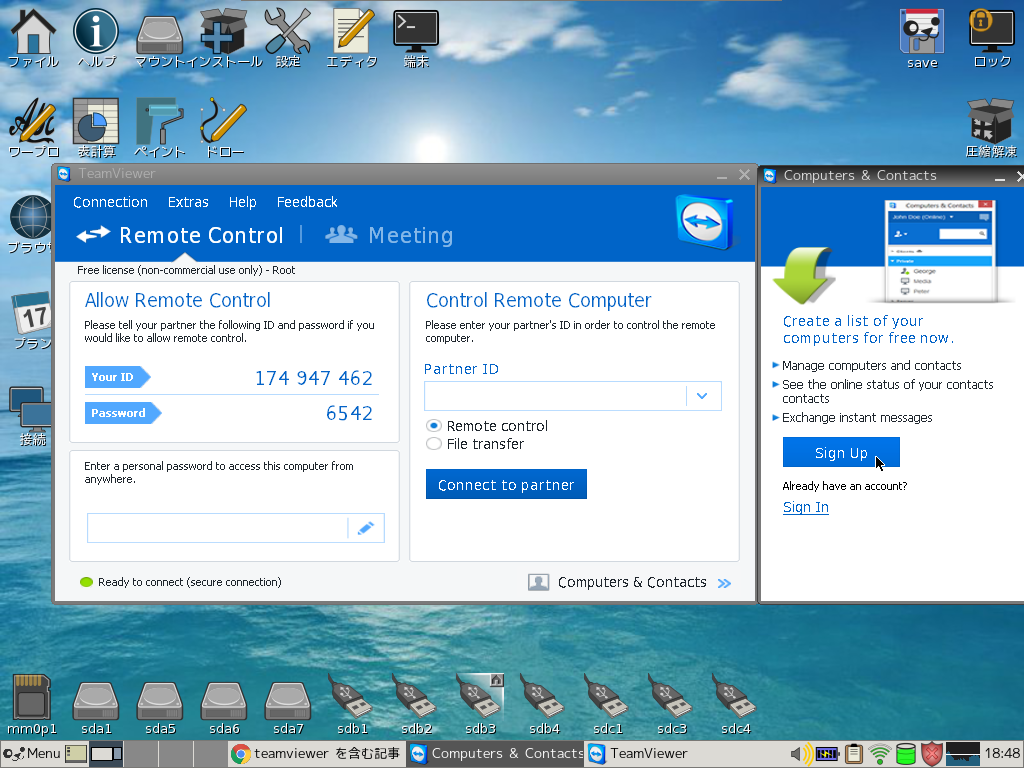Click the red firewall shield tray icon

click(x=932, y=754)
